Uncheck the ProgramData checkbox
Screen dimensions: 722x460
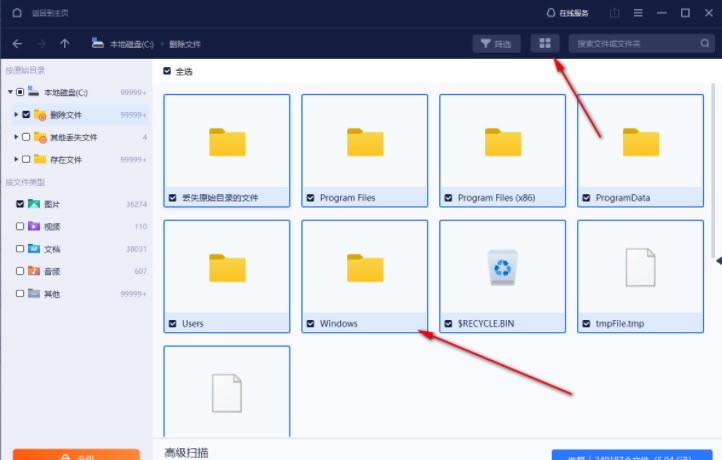[x=586, y=198]
